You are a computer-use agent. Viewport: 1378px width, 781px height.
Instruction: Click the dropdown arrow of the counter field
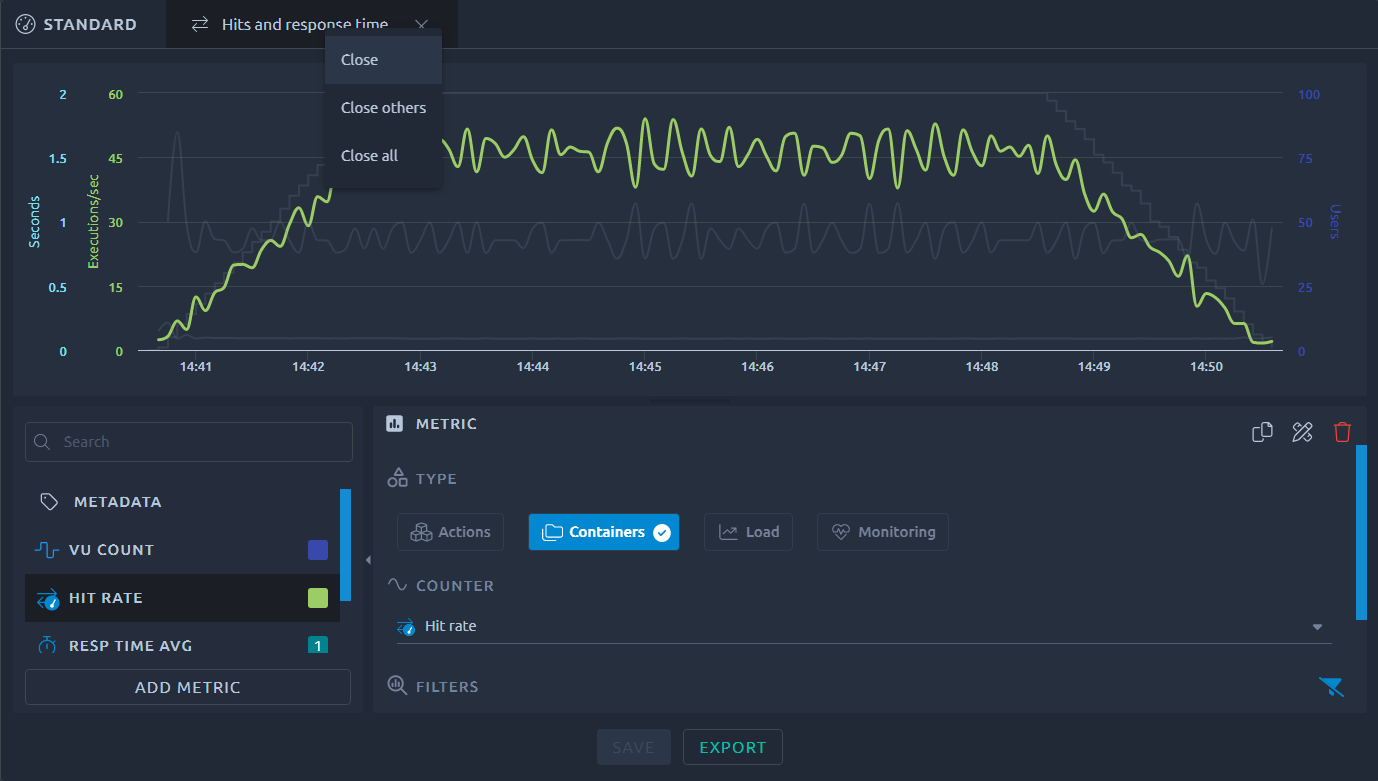click(x=1317, y=627)
